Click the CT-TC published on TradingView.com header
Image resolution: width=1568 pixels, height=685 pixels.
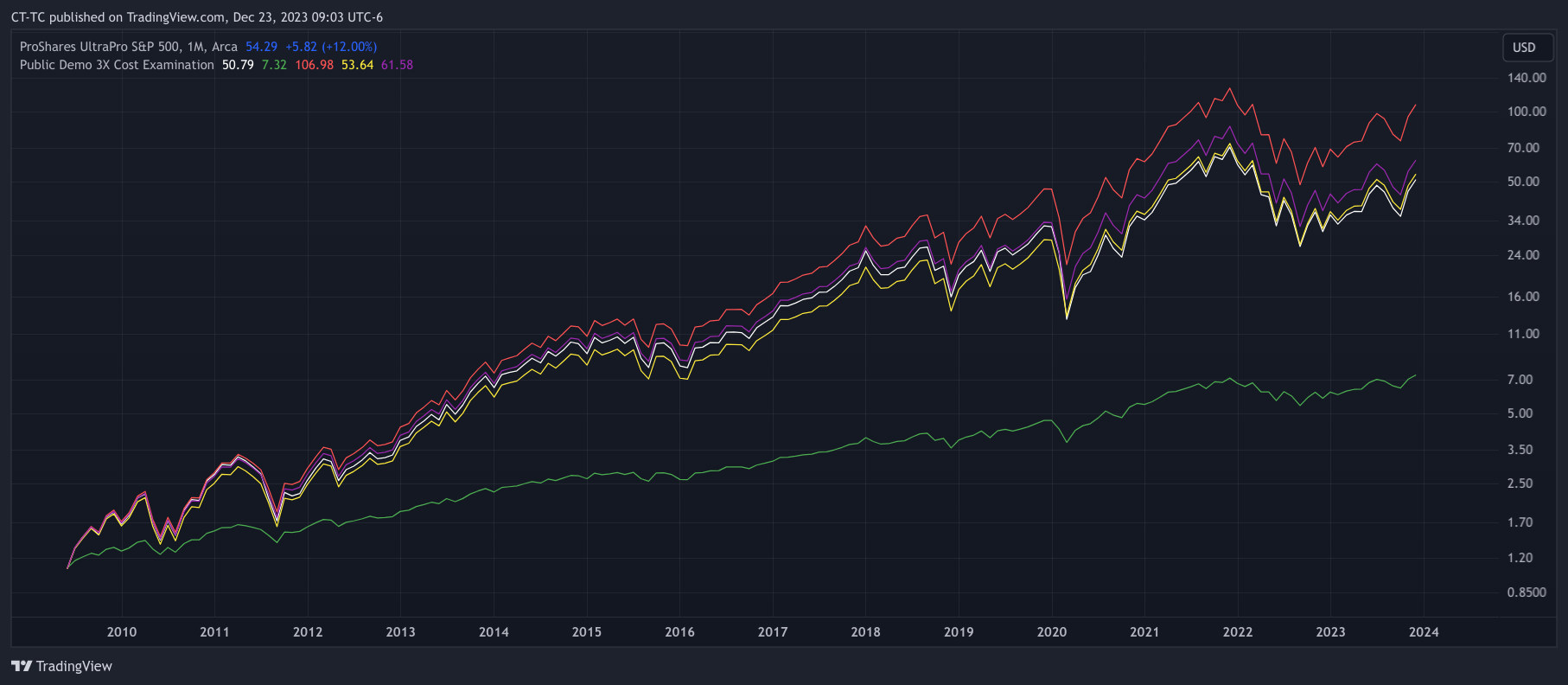(x=196, y=17)
